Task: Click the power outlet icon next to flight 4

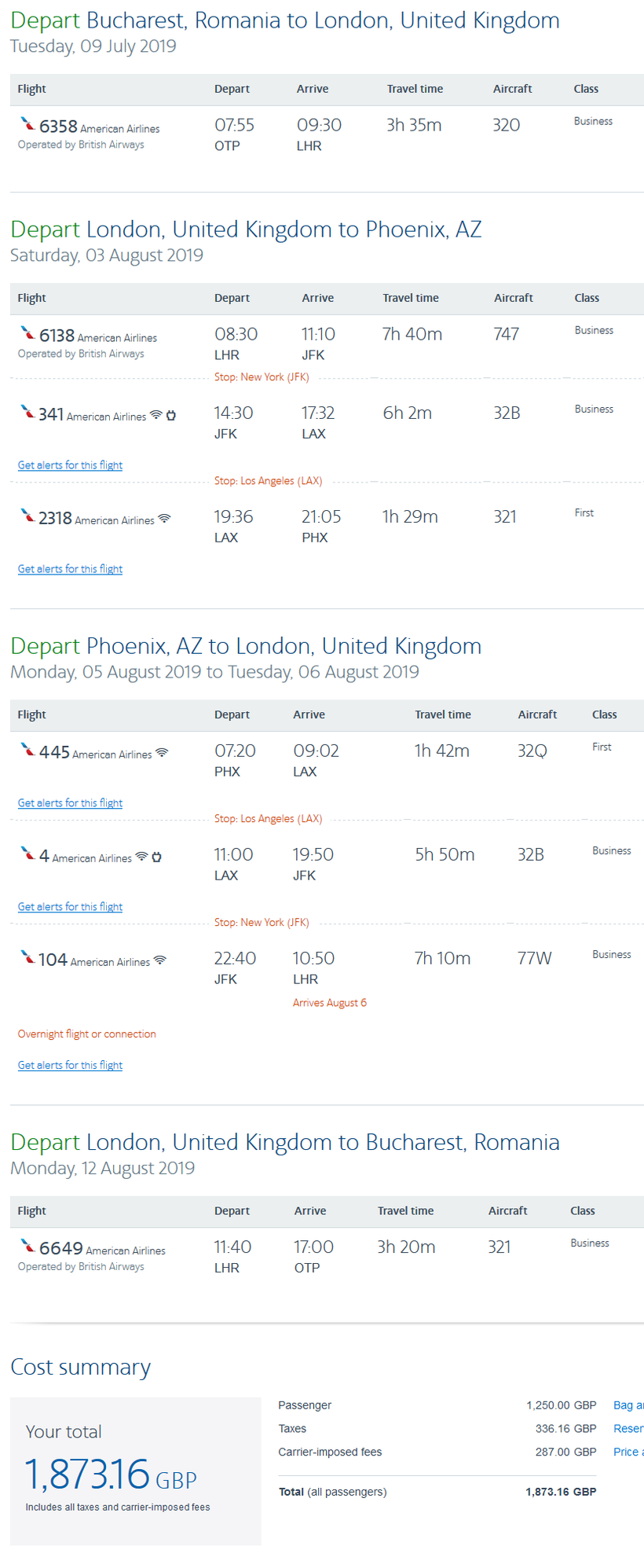Action: (x=156, y=857)
